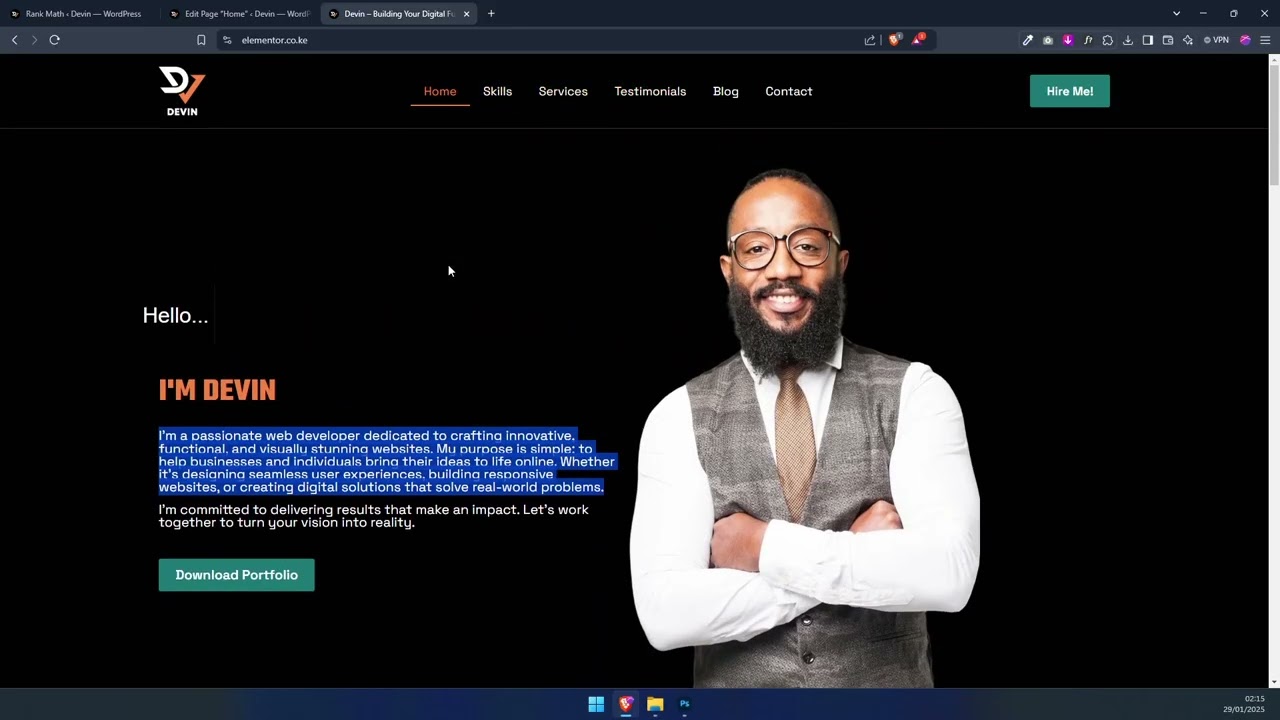Image resolution: width=1280 pixels, height=720 pixels.
Task: Open the browser downloads icon
Action: click(x=1127, y=40)
